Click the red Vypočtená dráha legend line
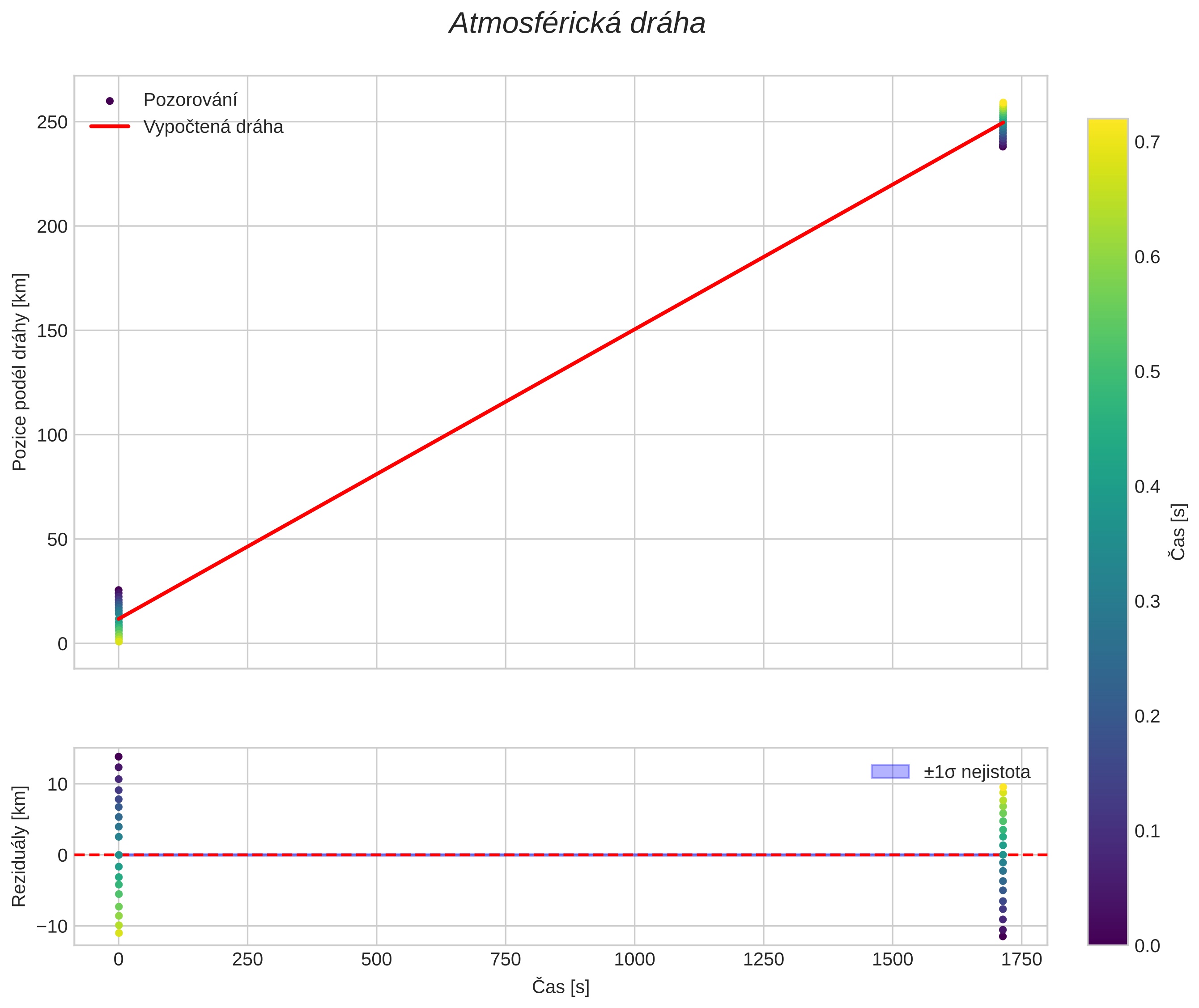 click(x=110, y=126)
